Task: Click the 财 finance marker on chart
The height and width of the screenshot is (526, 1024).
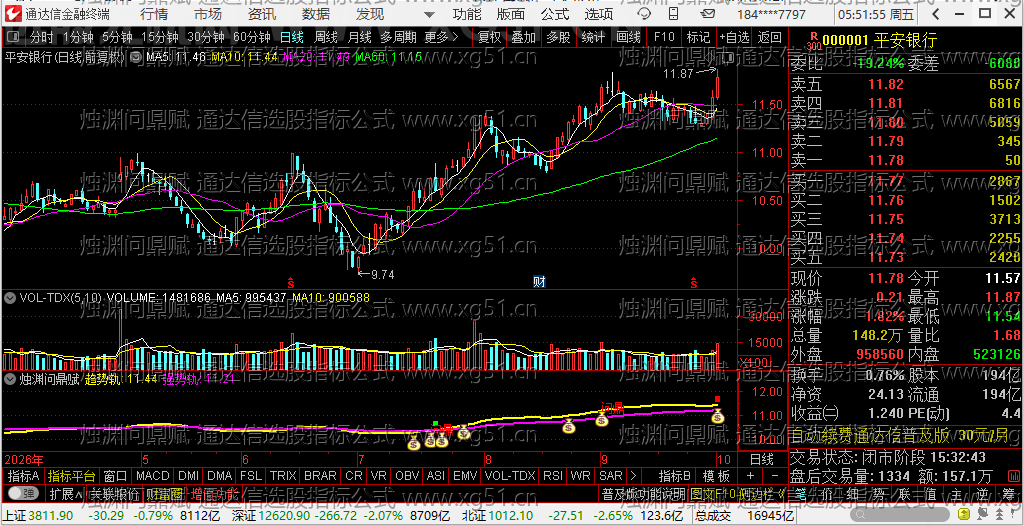Action: pos(539,282)
